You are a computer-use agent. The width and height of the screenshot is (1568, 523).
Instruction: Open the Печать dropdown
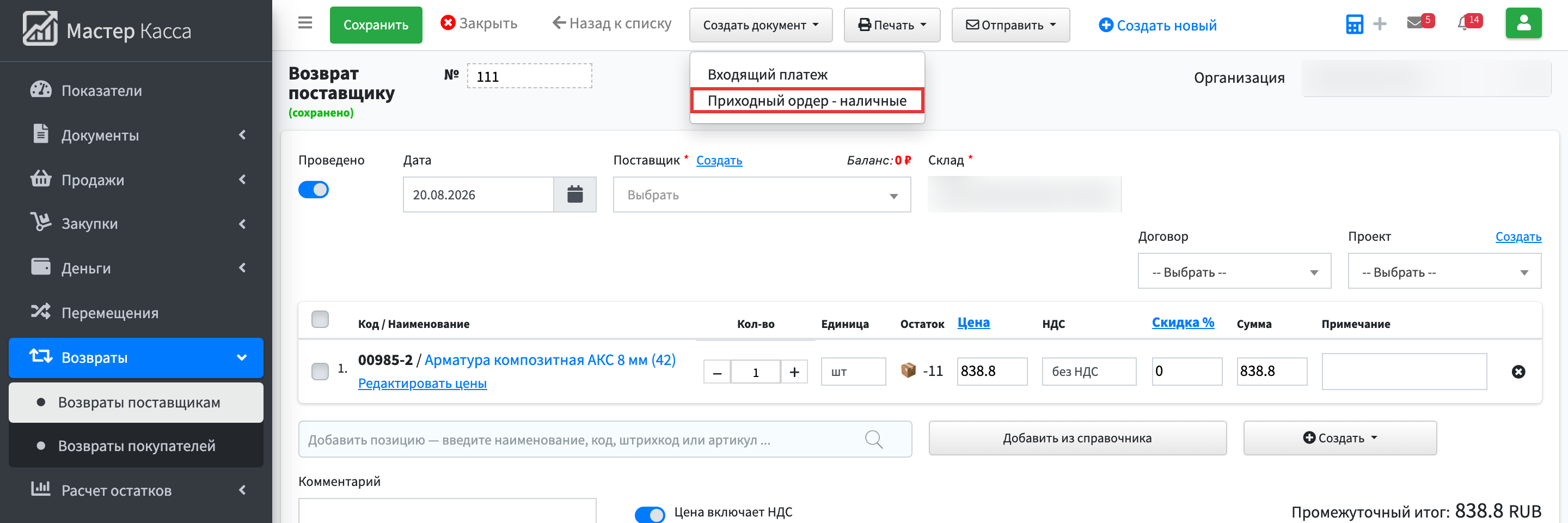(x=892, y=25)
